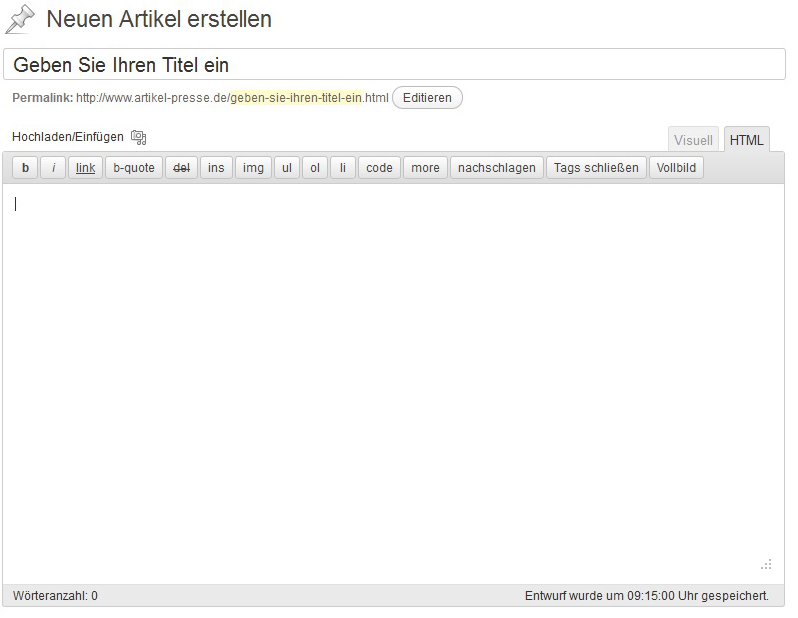Insert a list item with li
The image size is (798, 618).
click(343, 168)
